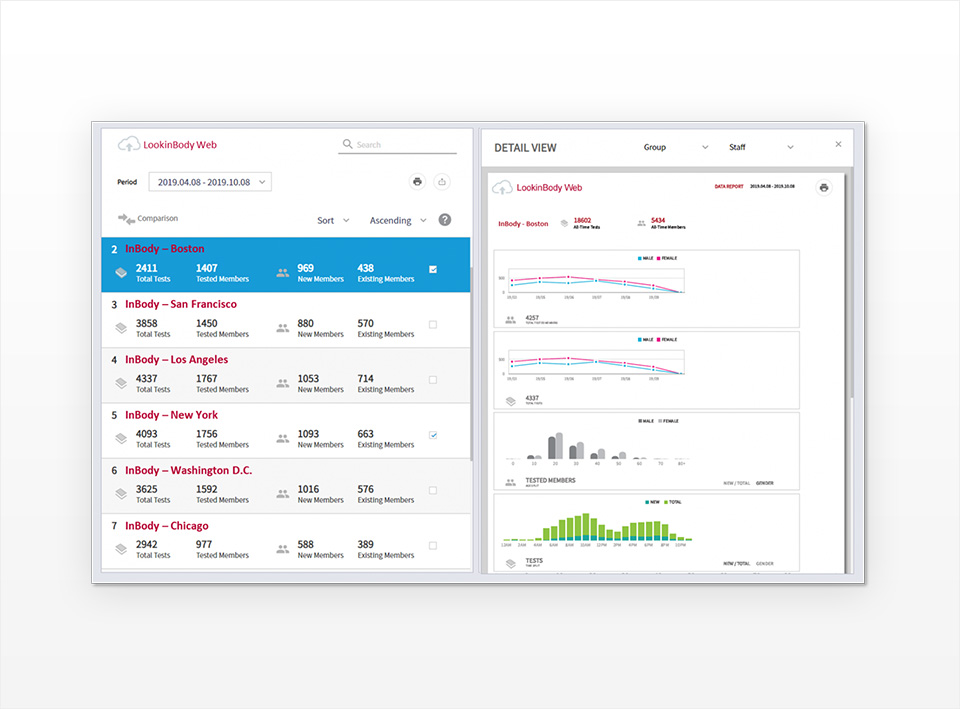
Task: Open the Sort dropdown
Action: point(333,220)
